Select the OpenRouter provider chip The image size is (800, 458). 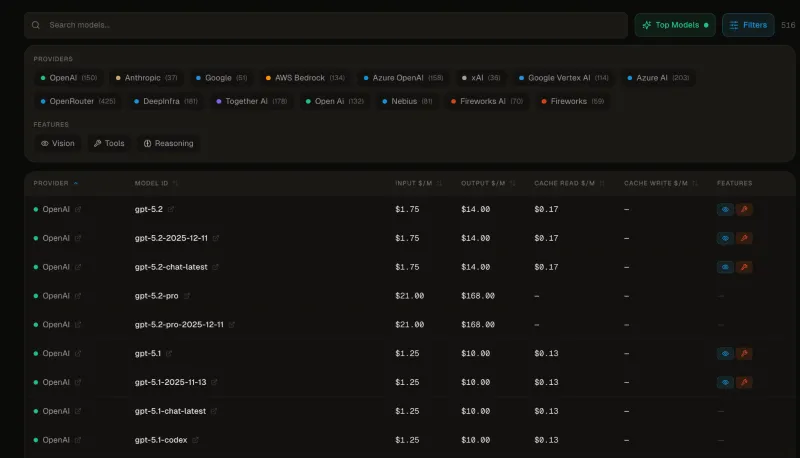(78, 101)
